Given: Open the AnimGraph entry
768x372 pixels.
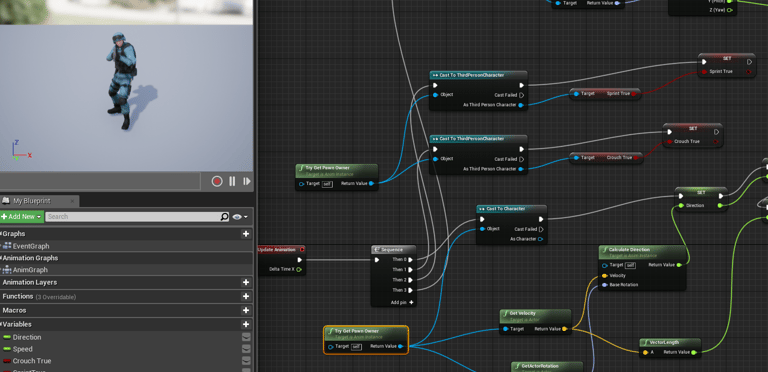Looking at the screenshot, I should click(x=30, y=270).
